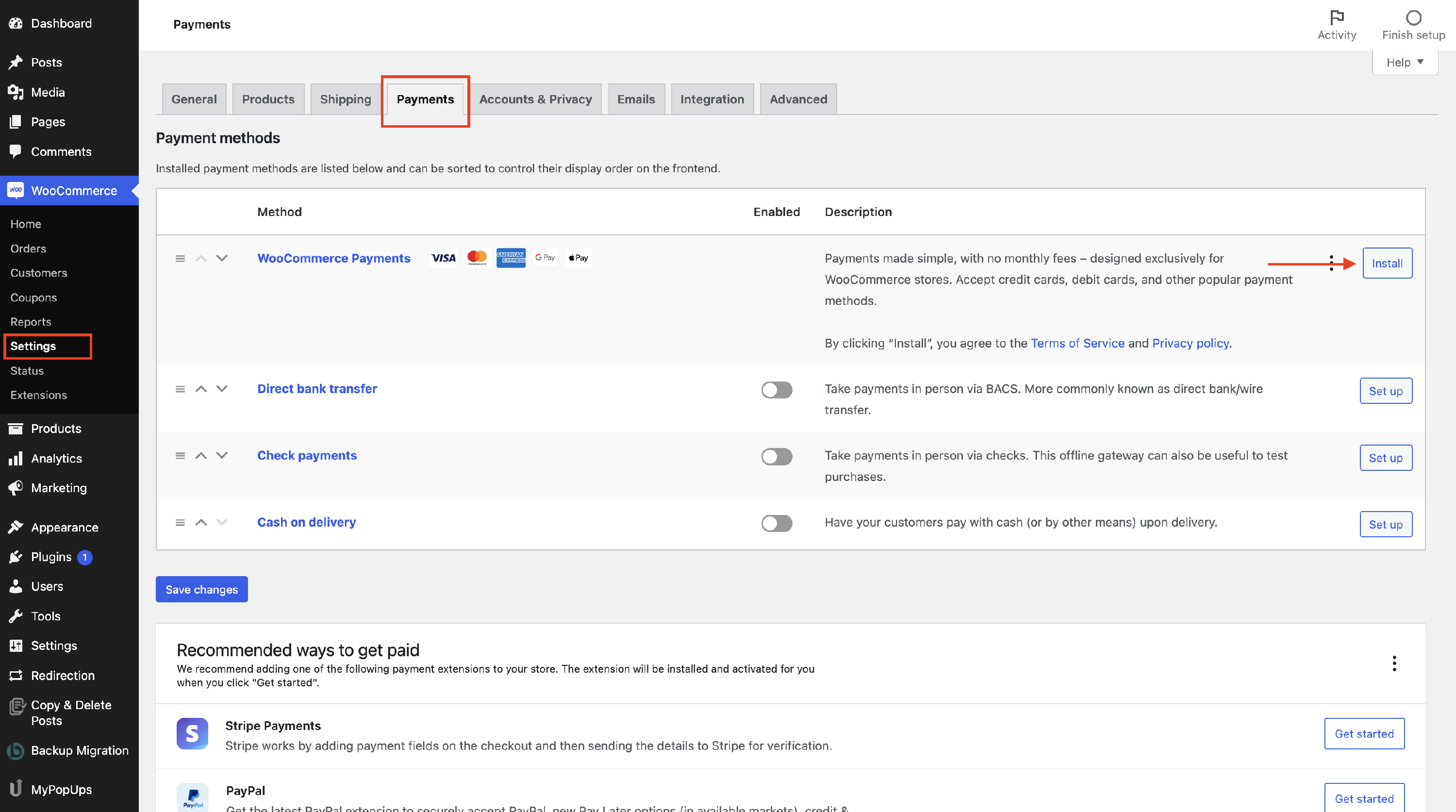Switch to the Shipping tab
This screenshot has height=812, width=1456.
(x=345, y=99)
